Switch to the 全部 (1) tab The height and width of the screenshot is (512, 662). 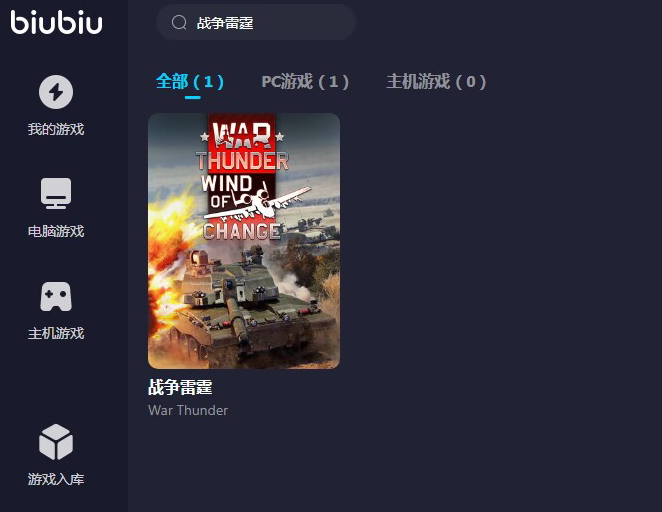190,81
